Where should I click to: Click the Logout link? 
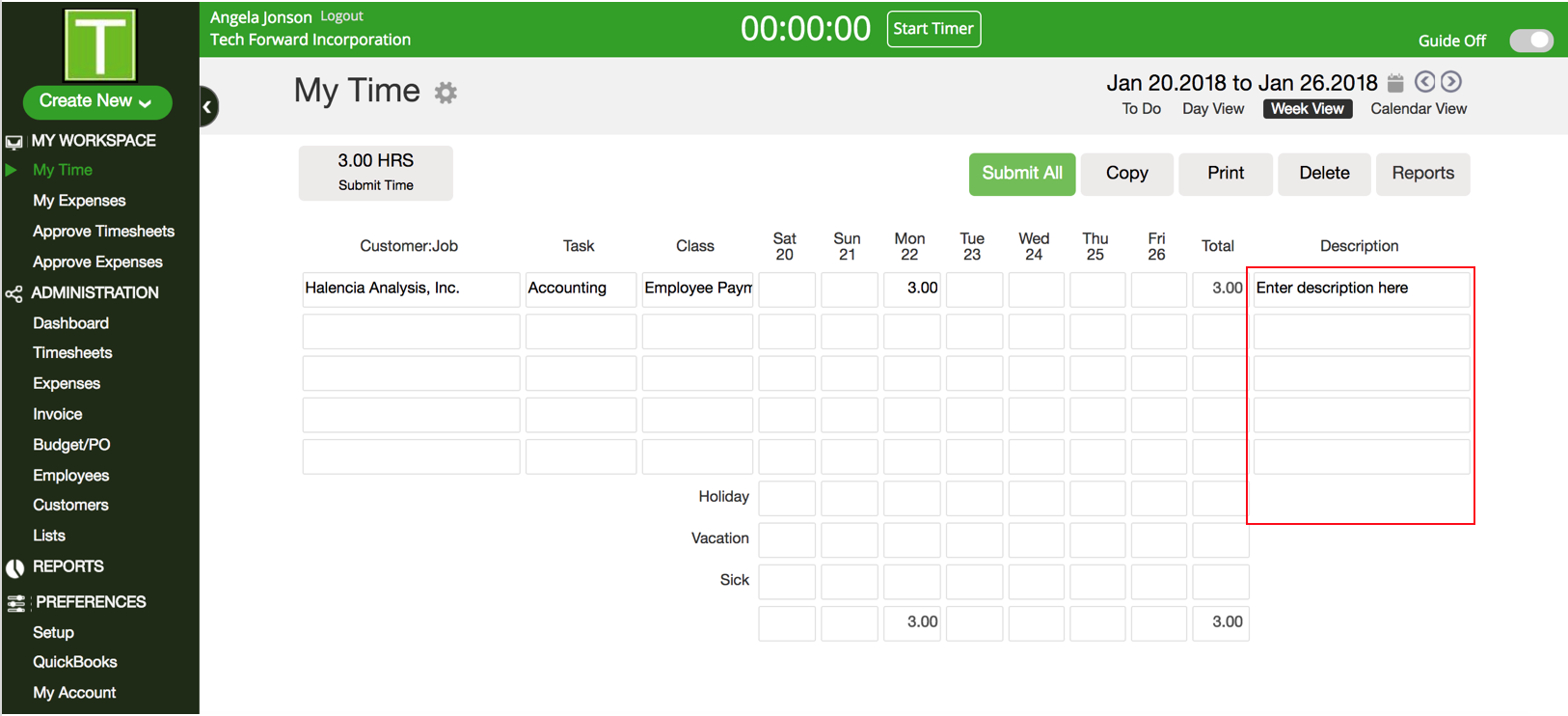tap(341, 16)
